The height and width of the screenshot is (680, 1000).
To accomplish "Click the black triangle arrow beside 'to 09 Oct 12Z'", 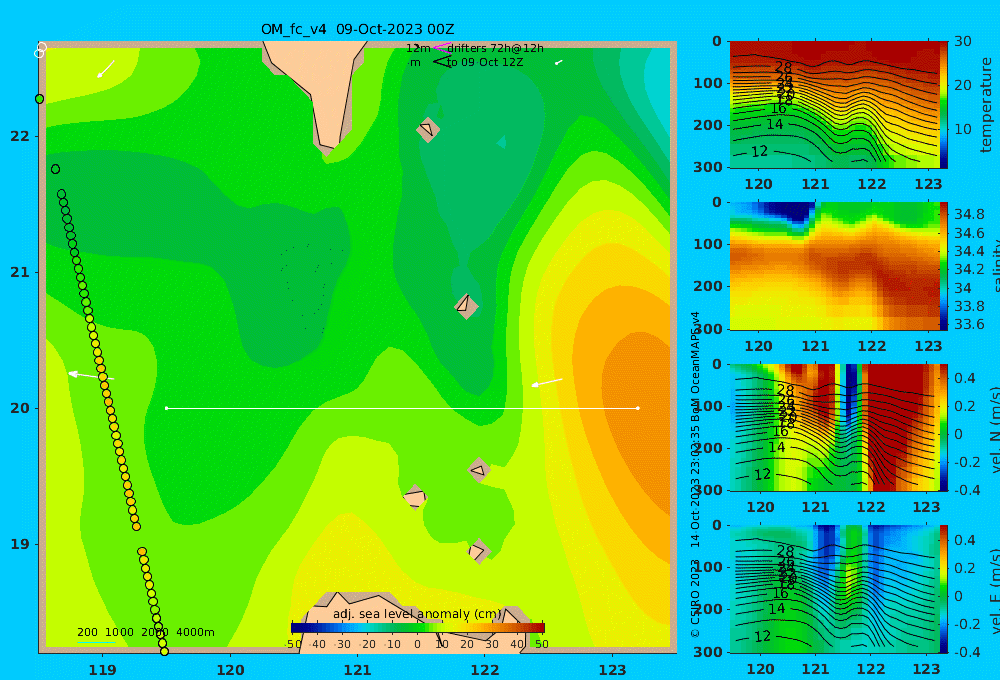I will coord(441,62).
